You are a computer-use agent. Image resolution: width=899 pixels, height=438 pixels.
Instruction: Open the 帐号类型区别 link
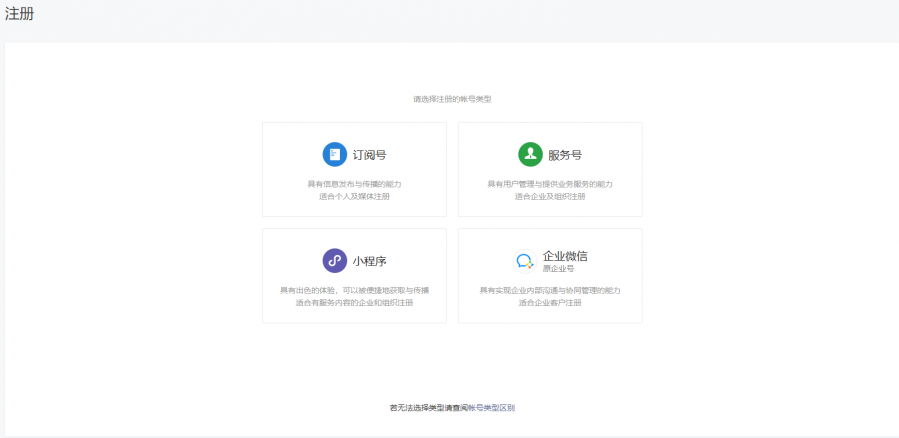pos(491,408)
